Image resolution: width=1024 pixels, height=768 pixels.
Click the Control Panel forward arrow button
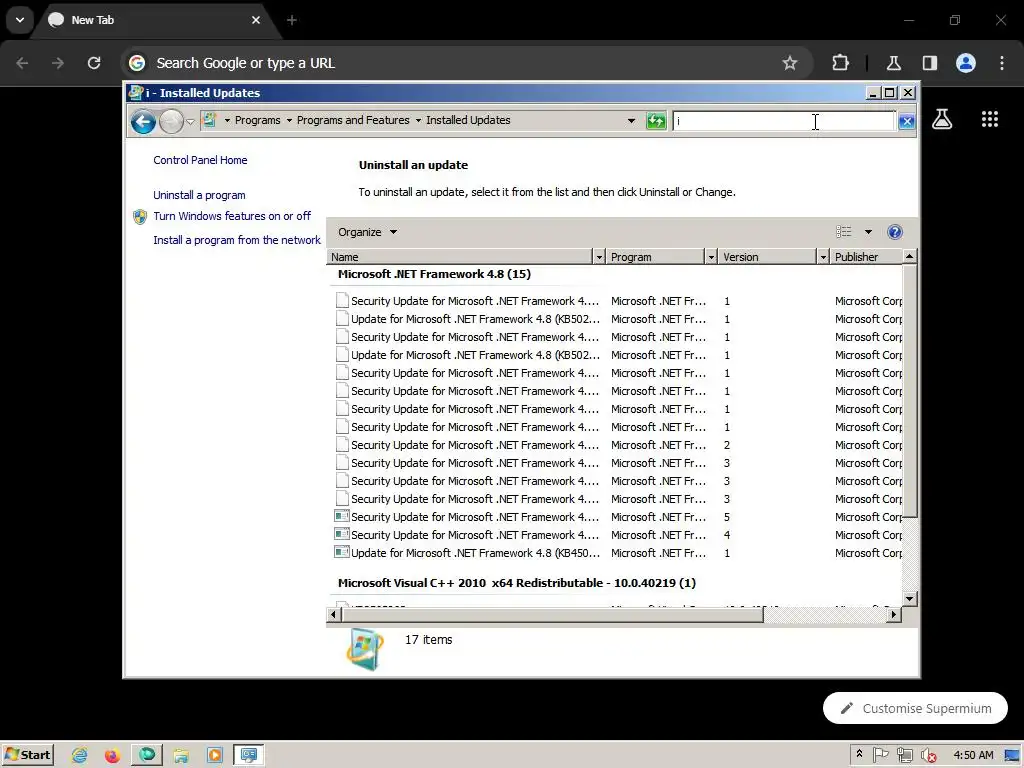pos(171,121)
